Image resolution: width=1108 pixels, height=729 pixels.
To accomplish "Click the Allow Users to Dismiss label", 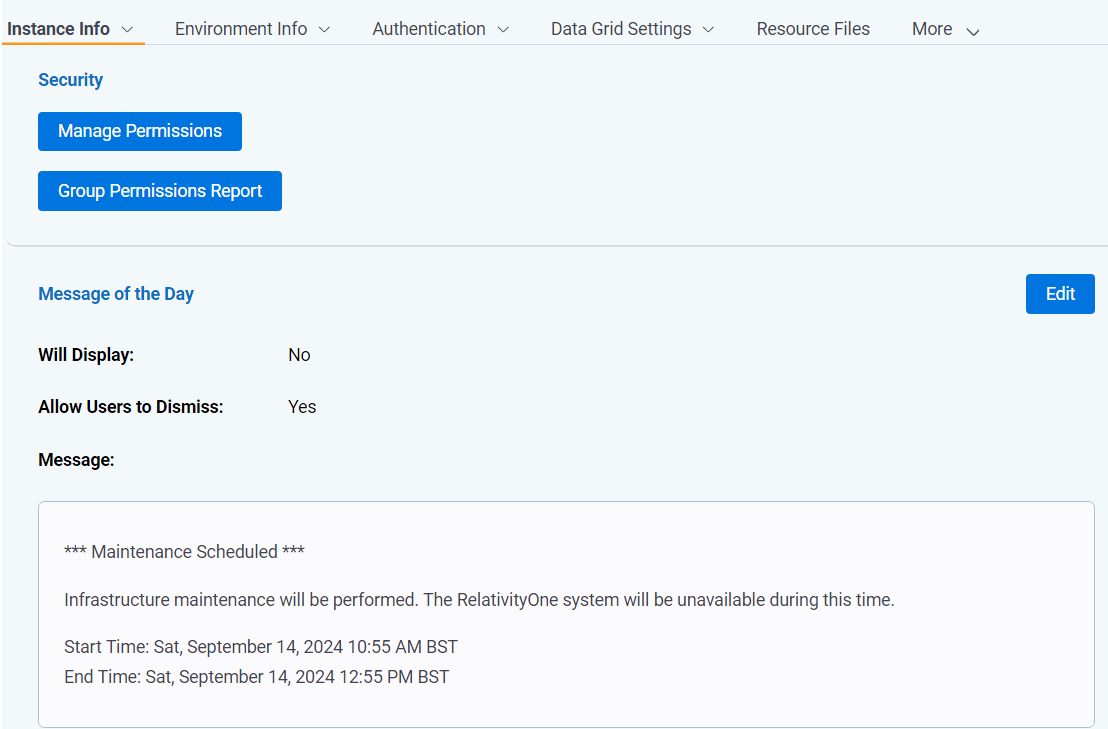I will (x=131, y=407).
